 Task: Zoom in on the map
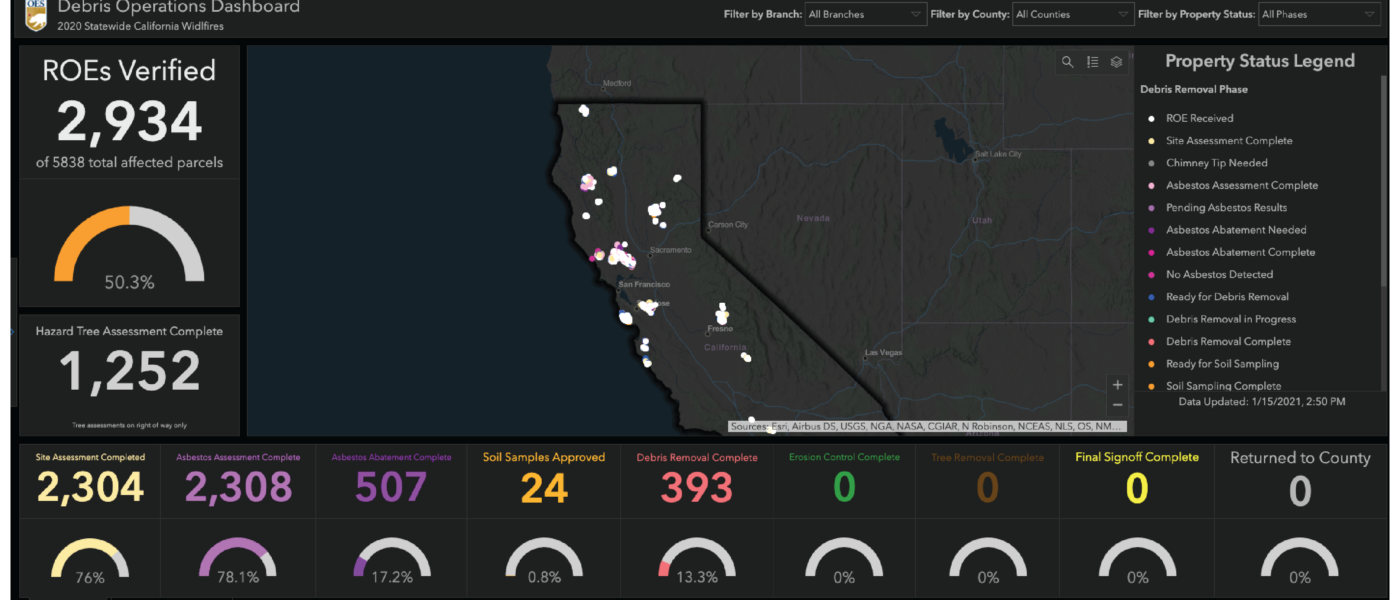(1117, 385)
